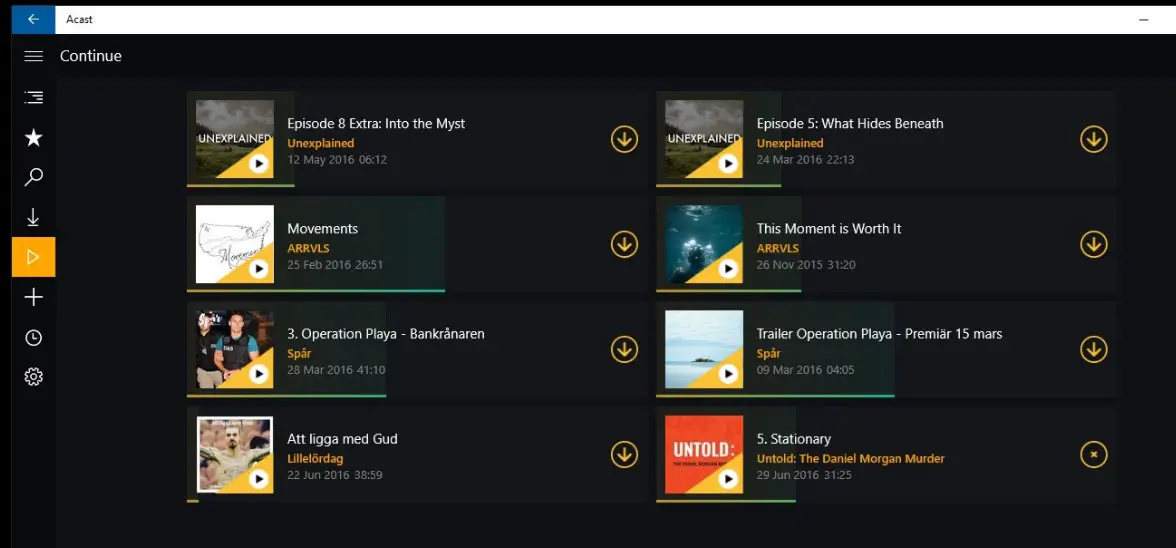Cancel download of 5. Stationary
Viewport: 1176px width, 548px height.
pyautogui.click(x=1094, y=454)
